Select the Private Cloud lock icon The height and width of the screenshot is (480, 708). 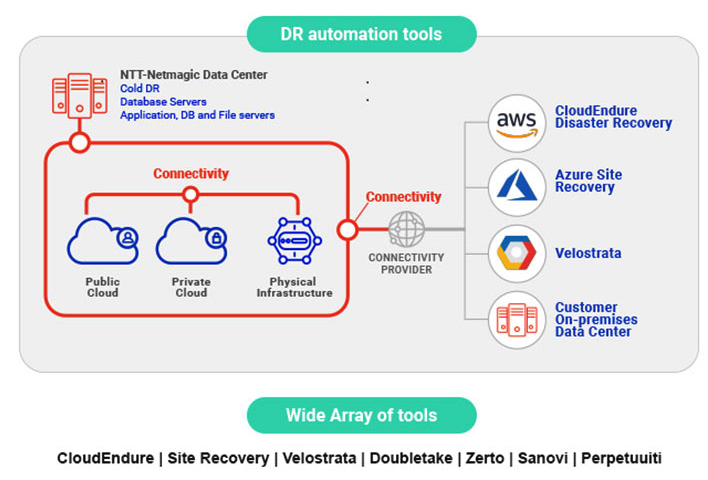click(x=216, y=238)
